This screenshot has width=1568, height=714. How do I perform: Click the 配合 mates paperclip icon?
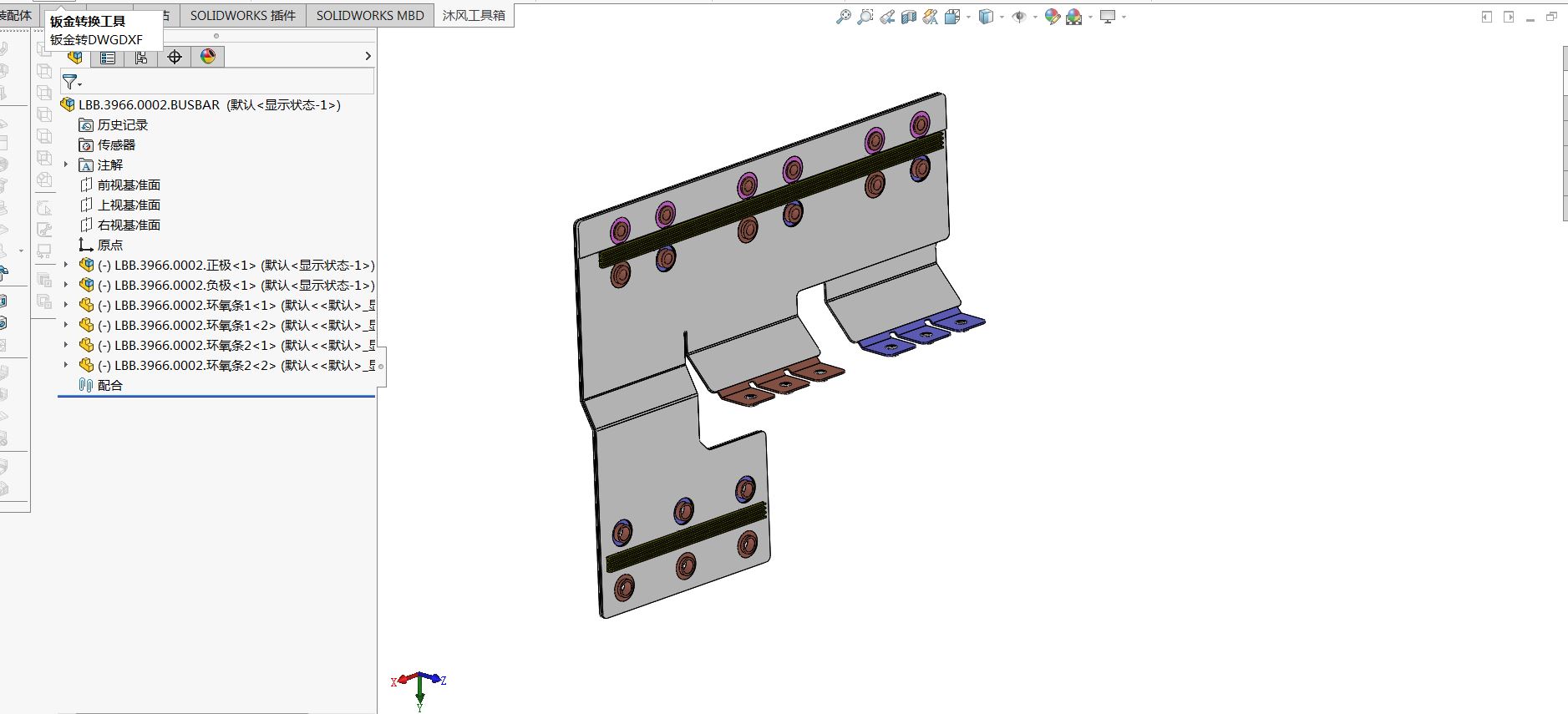[x=85, y=385]
